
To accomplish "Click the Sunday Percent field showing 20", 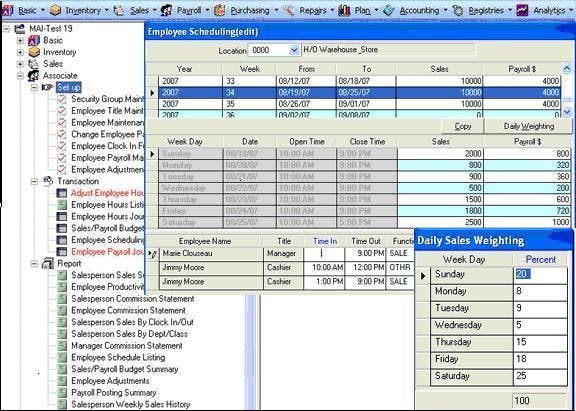I will pyautogui.click(x=540, y=274).
